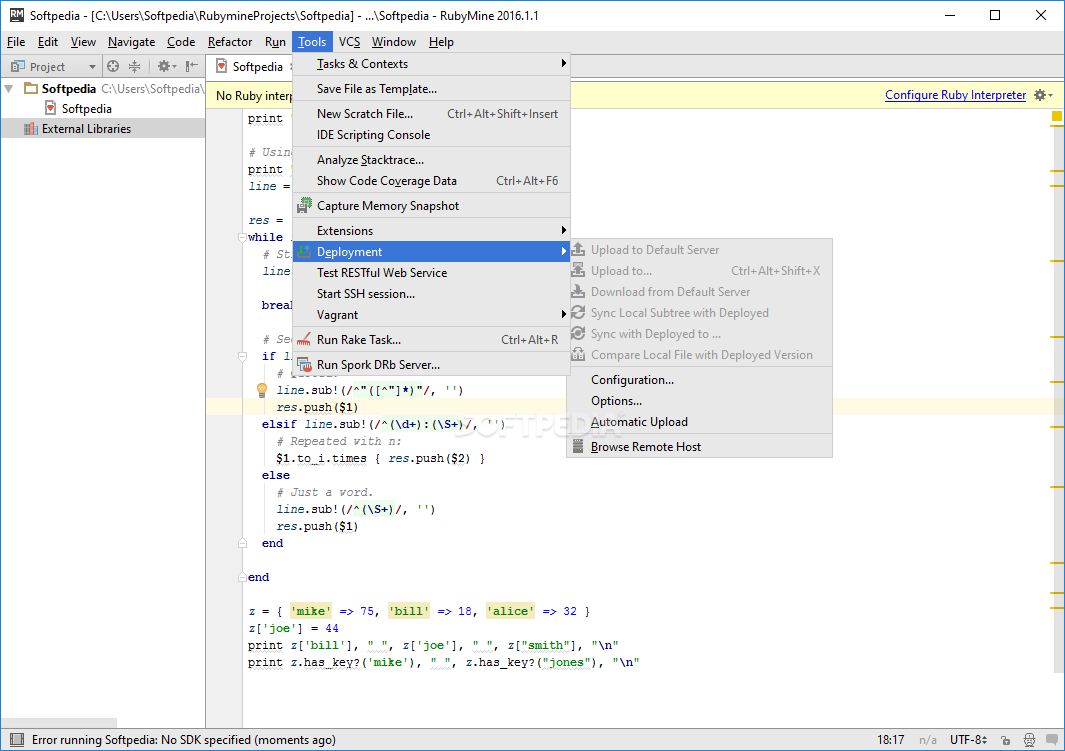The image size is (1065, 751).
Task: Select the Softpedia Ruby file icon in tree
Action: 50,108
